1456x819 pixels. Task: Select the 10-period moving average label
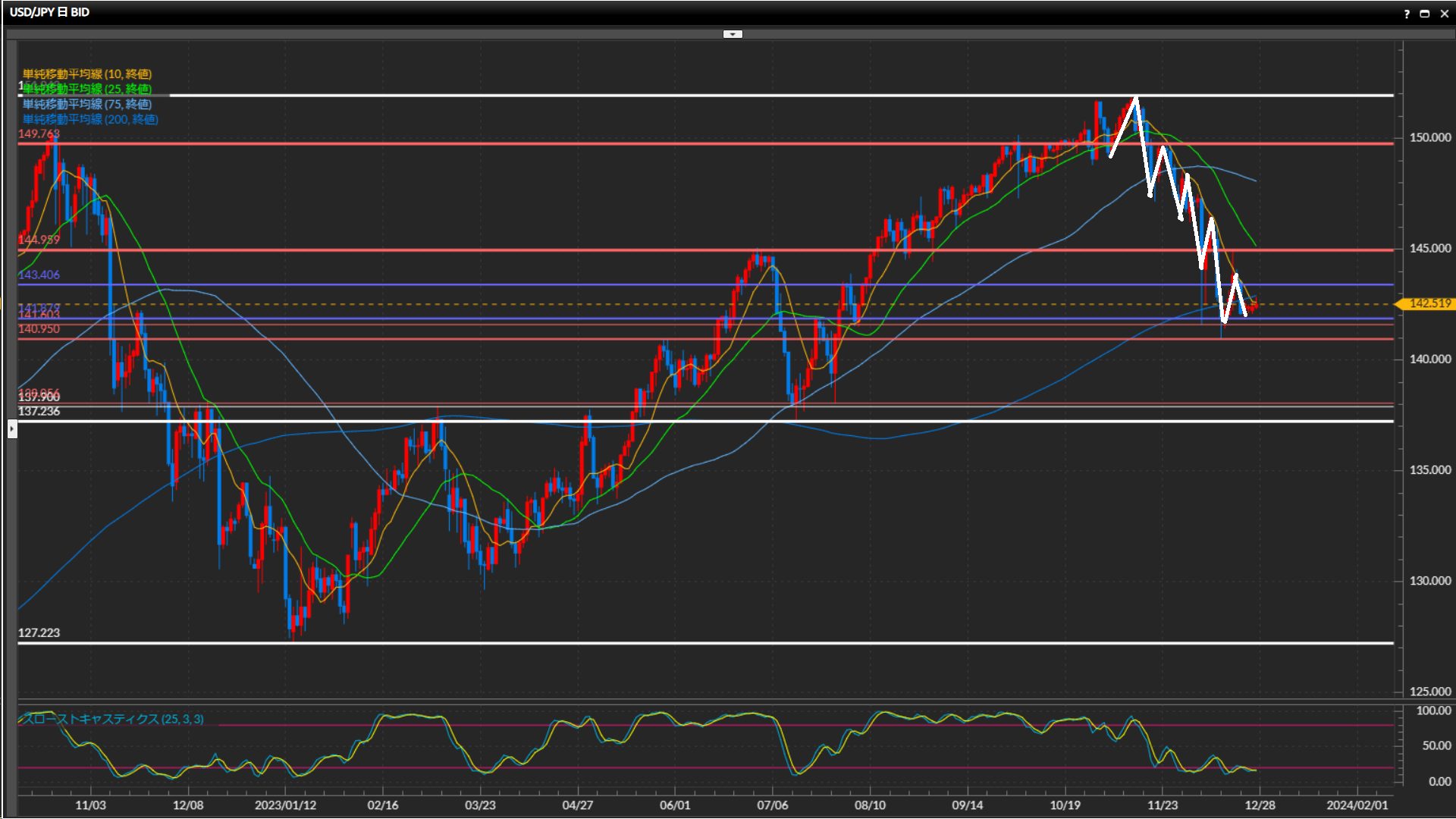(87, 74)
